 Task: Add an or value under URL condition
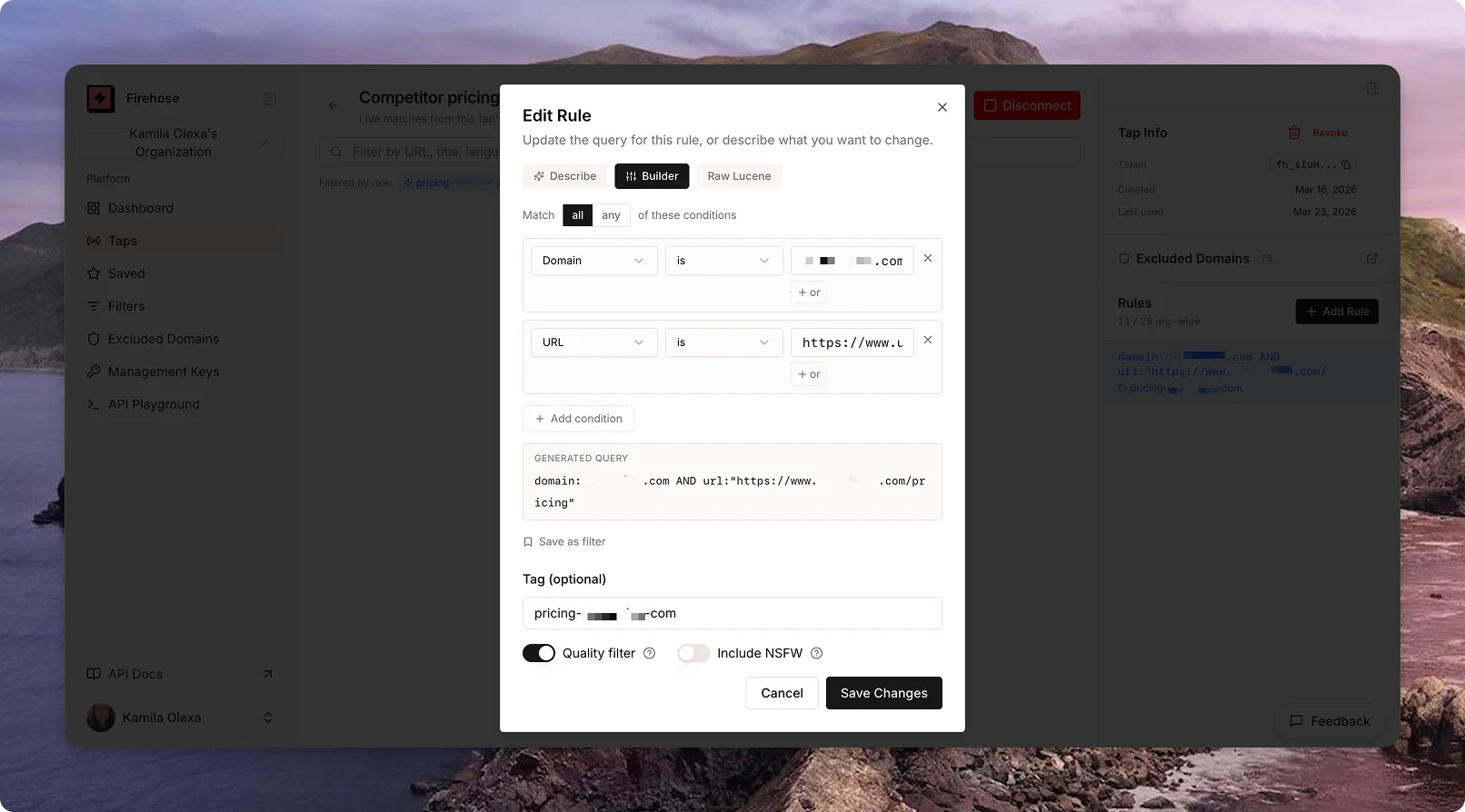click(809, 374)
